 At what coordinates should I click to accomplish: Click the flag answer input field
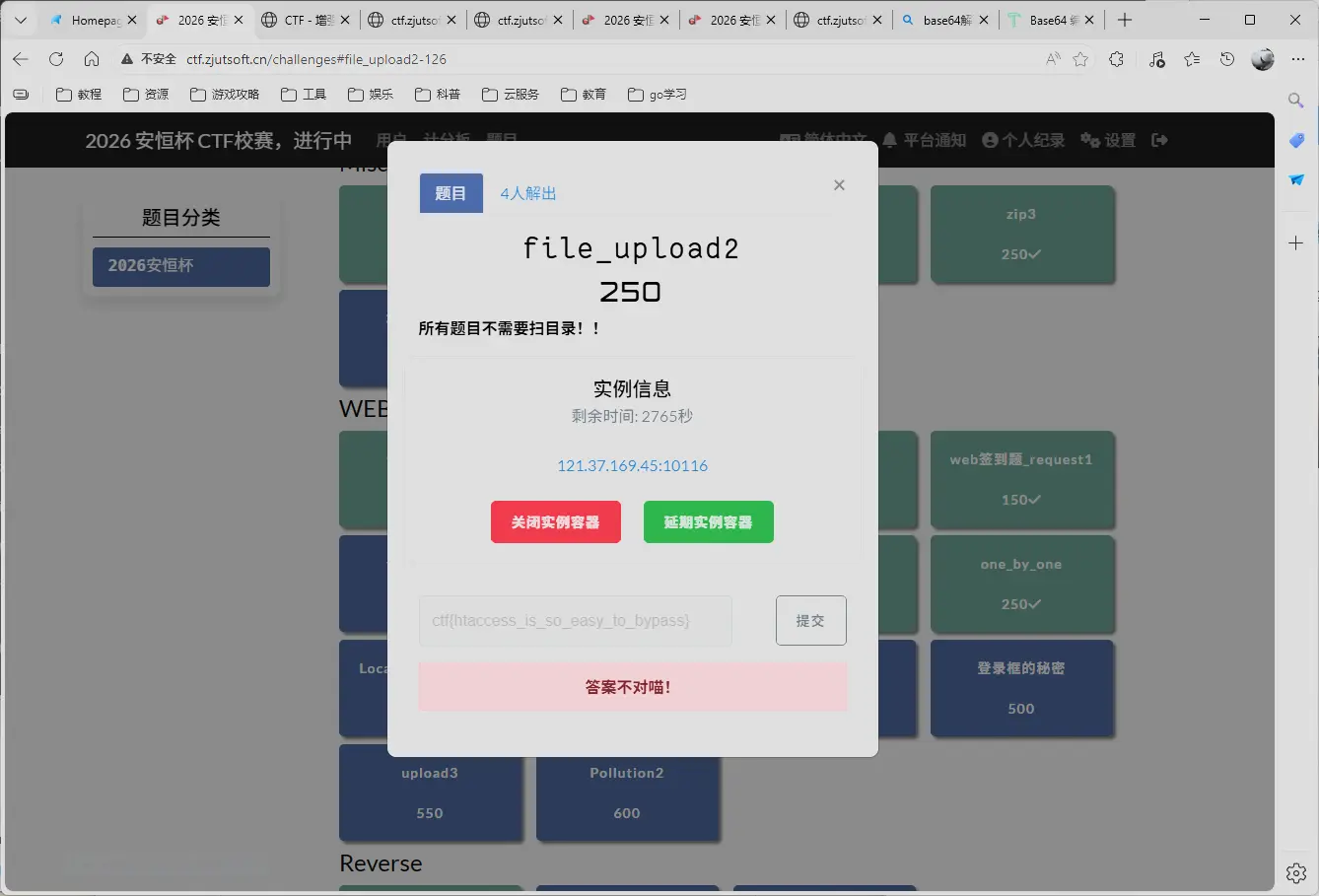(575, 621)
